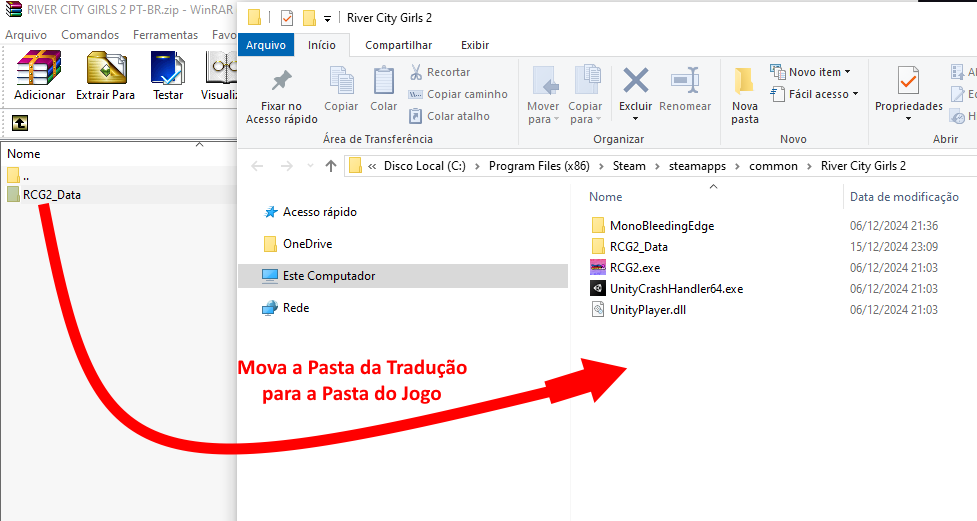Click date 15/12/2024 23:09 of RCG2_Data
The width and height of the screenshot is (977, 521).
pyautogui.click(x=894, y=247)
